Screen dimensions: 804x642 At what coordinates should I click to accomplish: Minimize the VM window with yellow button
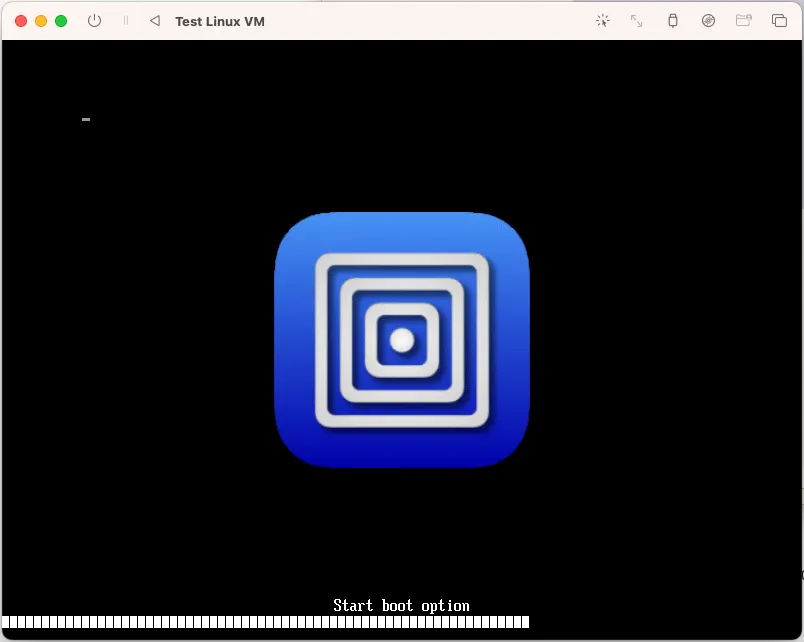[41, 21]
